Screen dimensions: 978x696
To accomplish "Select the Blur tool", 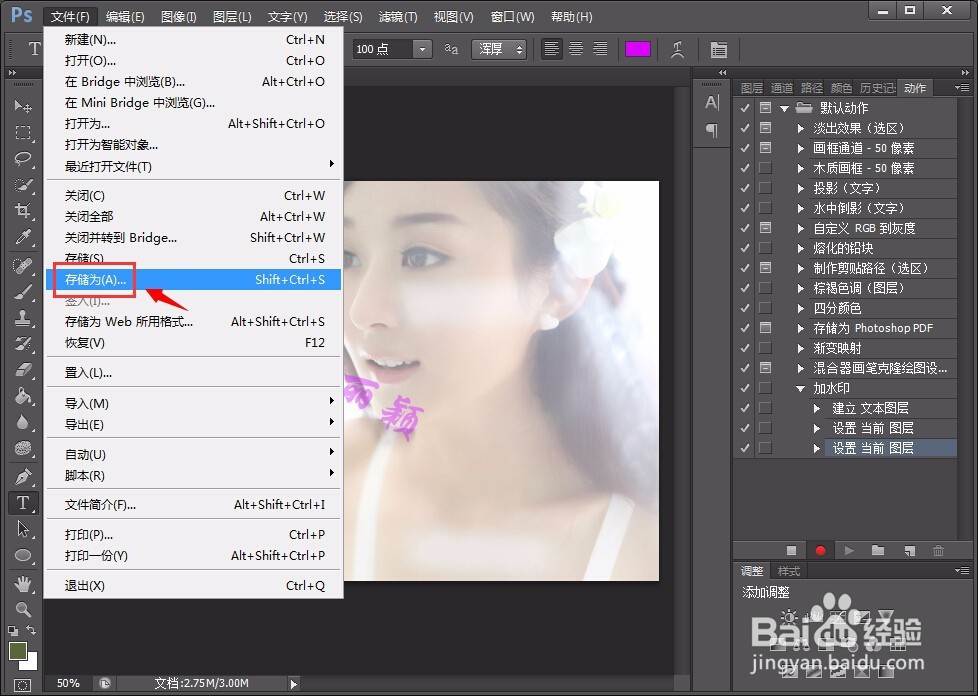I will [23, 422].
